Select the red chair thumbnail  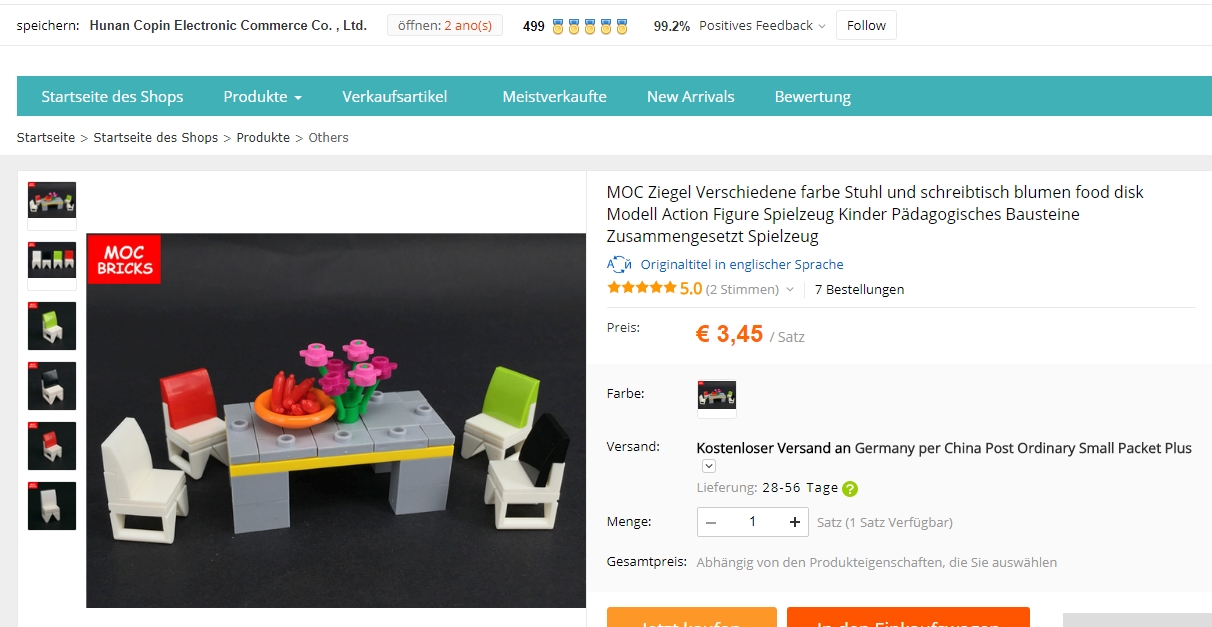(x=52, y=446)
